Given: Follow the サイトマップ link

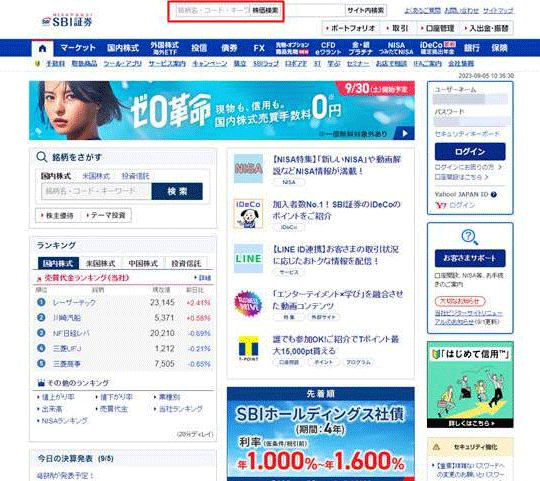Looking at the screenshot, I should (x=498, y=11).
